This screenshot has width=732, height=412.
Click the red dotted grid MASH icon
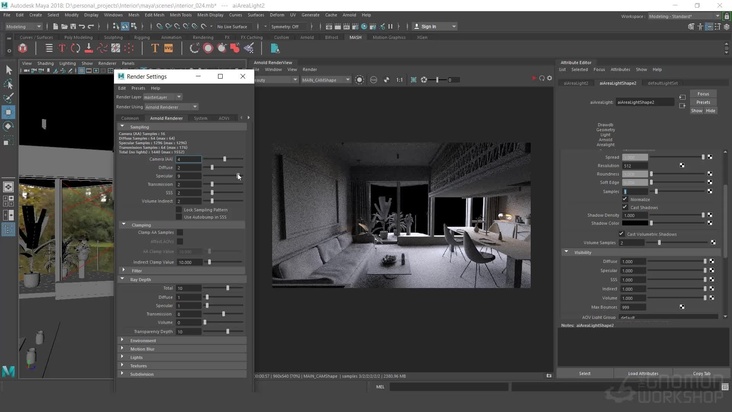point(129,48)
